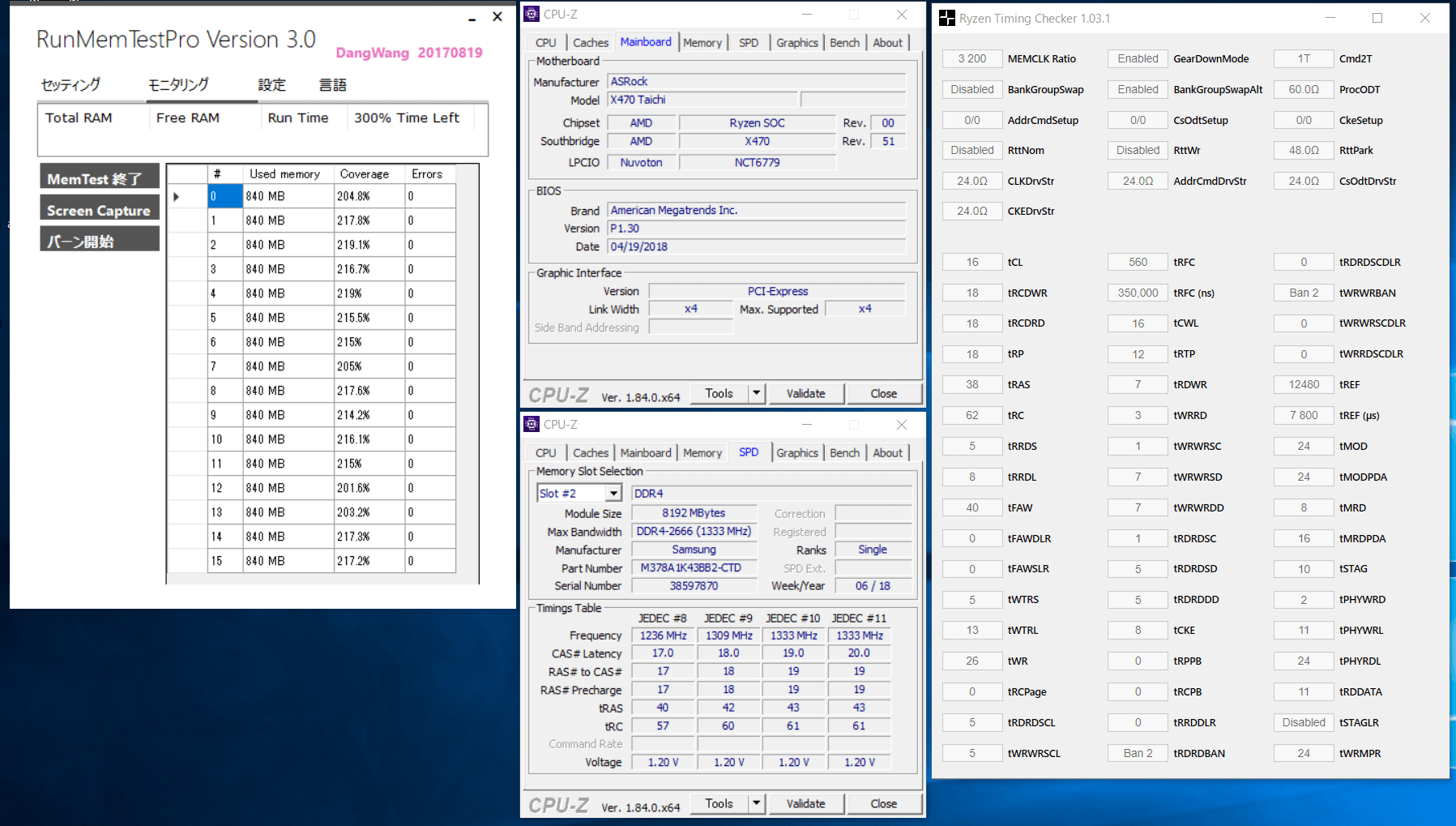The width and height of the screenshot is (1456, 826).
Task: Open the Slot #2 memory slot dropdown
Action: 613,493
